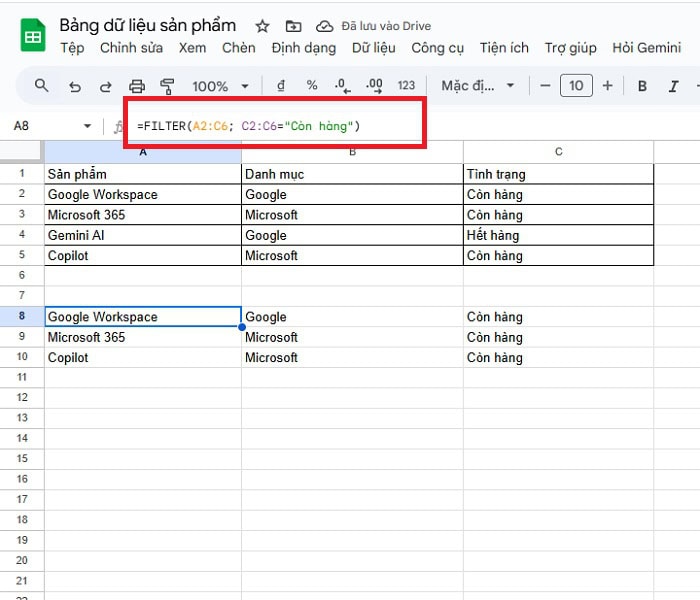
Task: Star the document with the star icon
Action: tap(262, 26)
